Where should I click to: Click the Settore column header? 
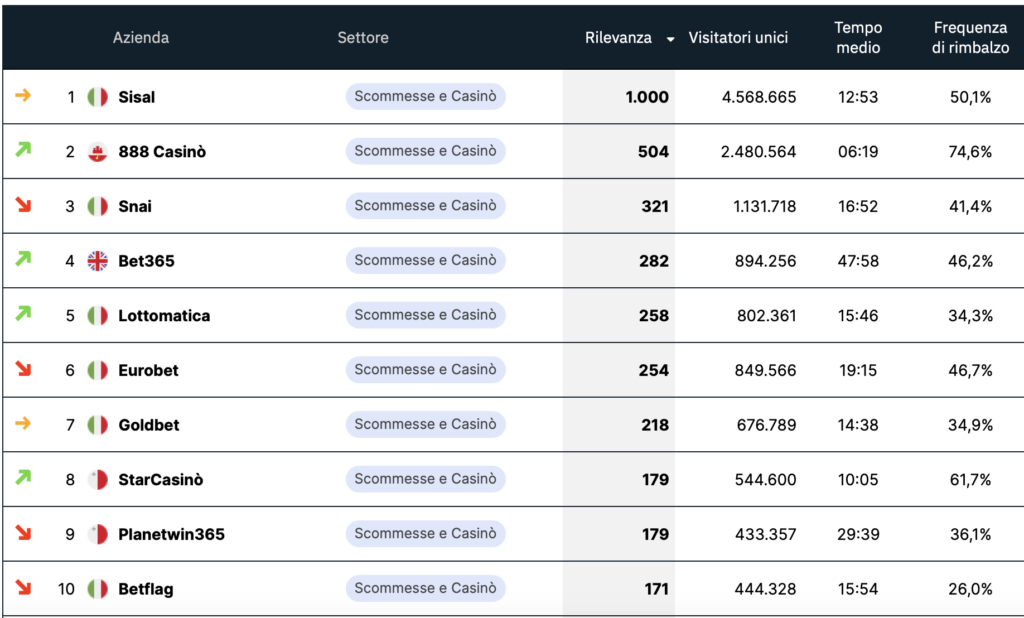pyautogui.click(x=362, y=38)
